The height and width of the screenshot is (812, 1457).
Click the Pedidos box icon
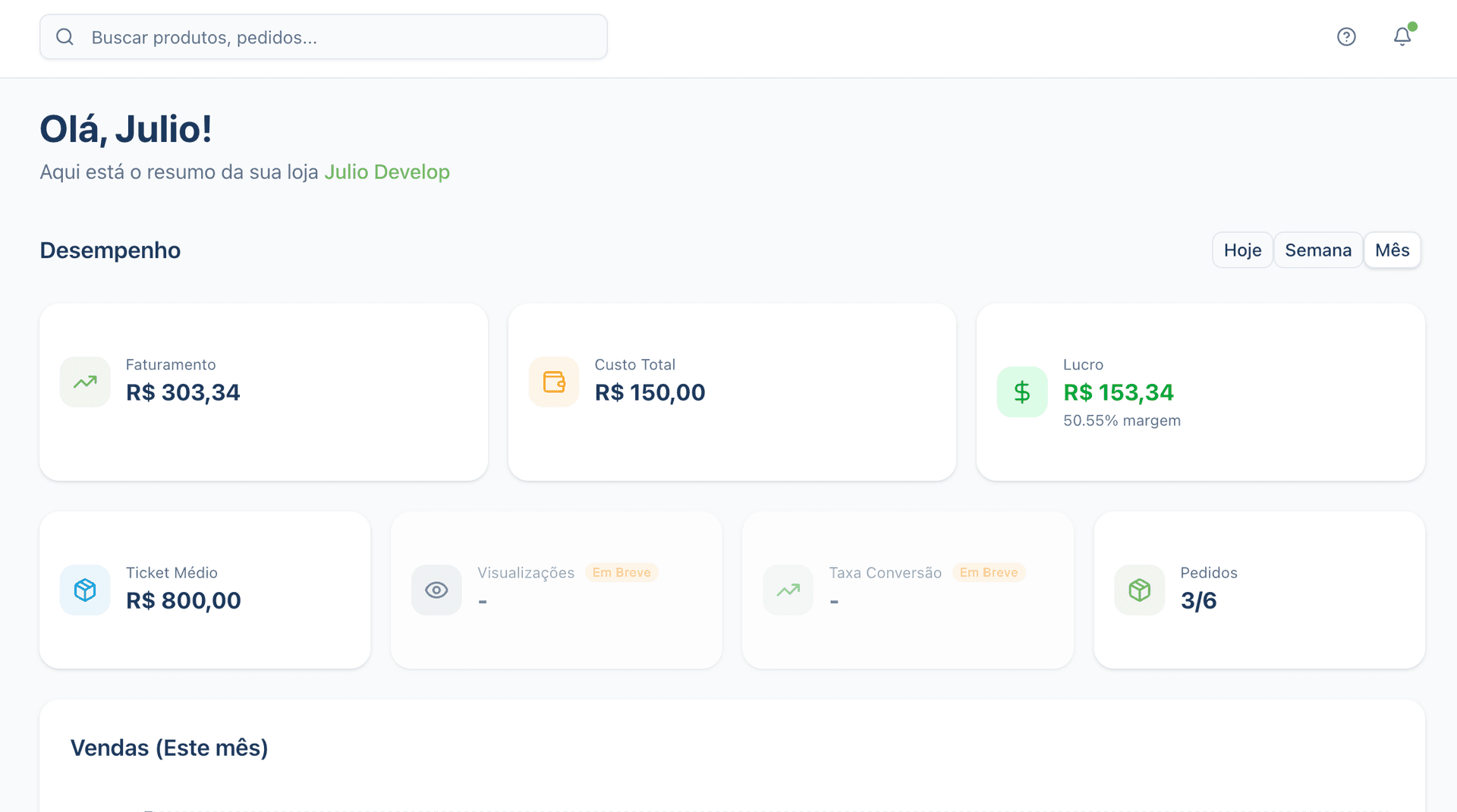click(1138, 590)
